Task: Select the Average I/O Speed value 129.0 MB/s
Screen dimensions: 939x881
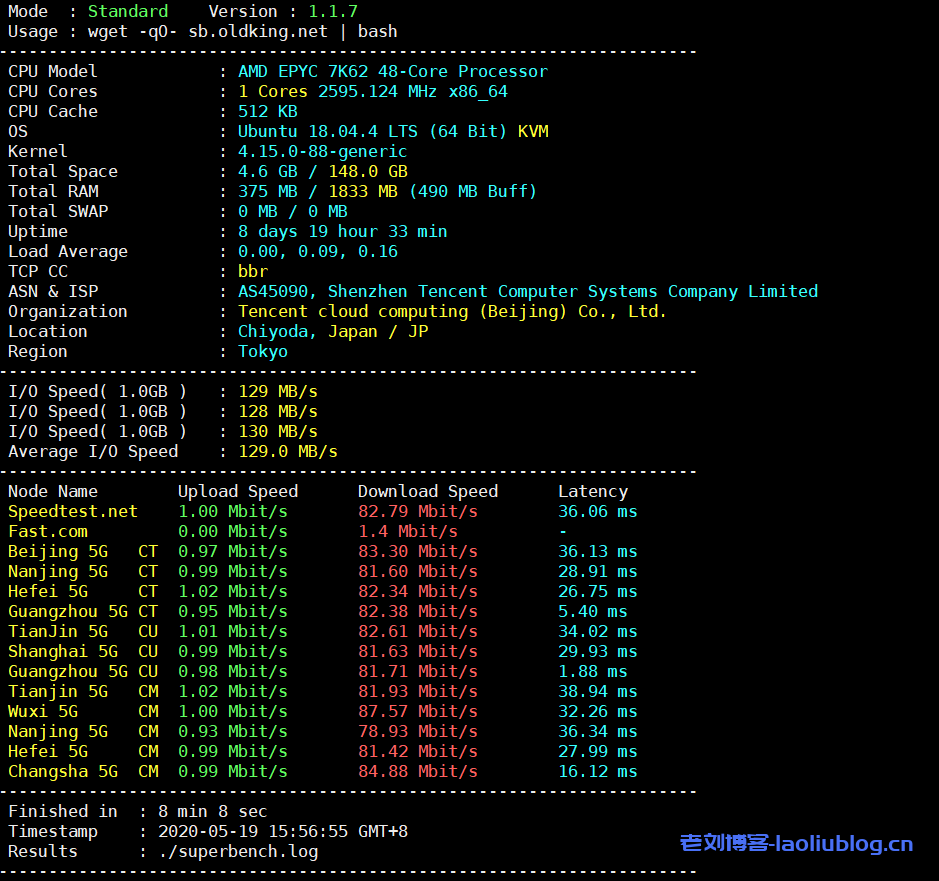Action: 287,451
